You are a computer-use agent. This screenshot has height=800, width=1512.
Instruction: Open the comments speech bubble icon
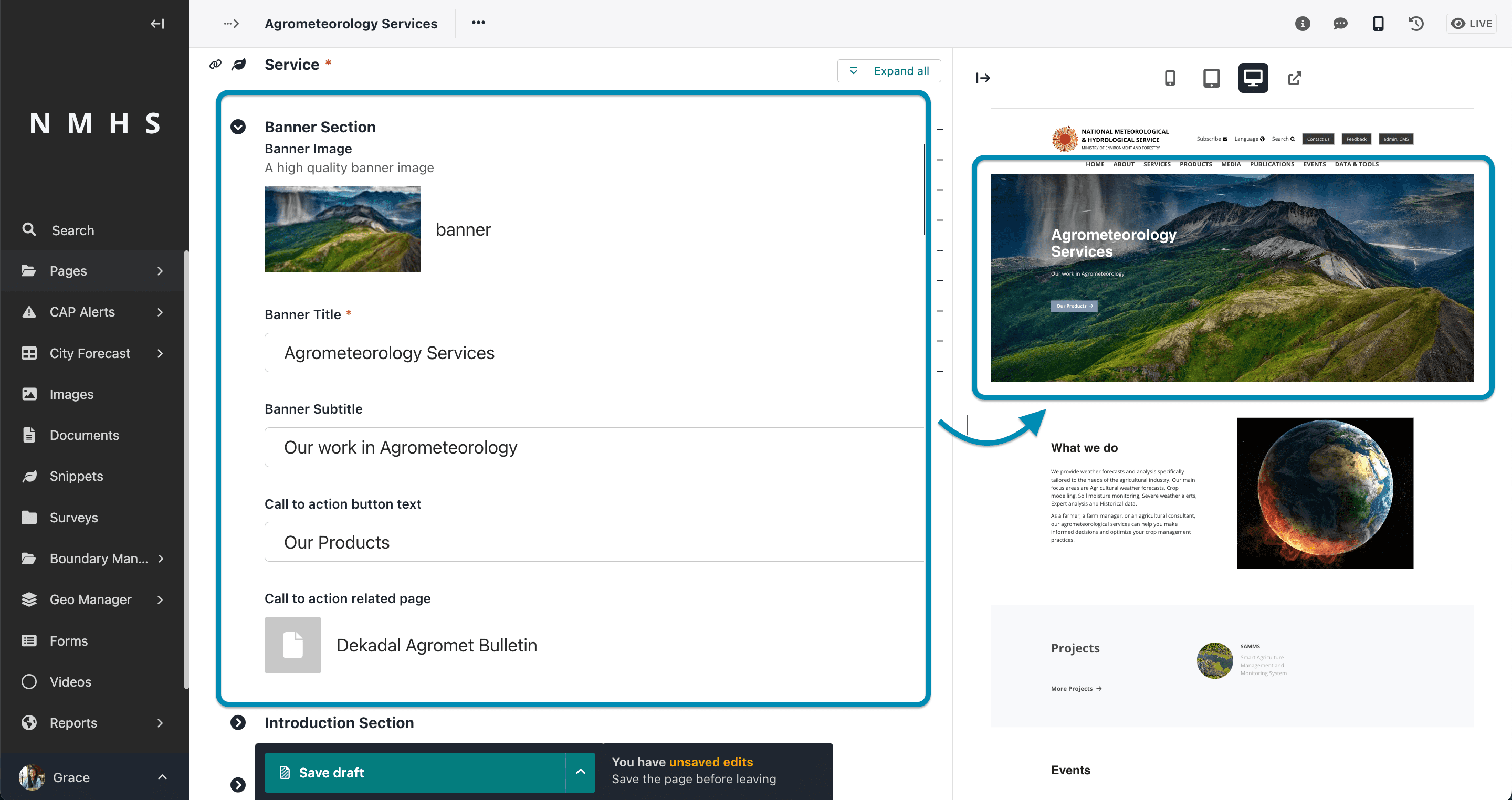[1340, 24]
